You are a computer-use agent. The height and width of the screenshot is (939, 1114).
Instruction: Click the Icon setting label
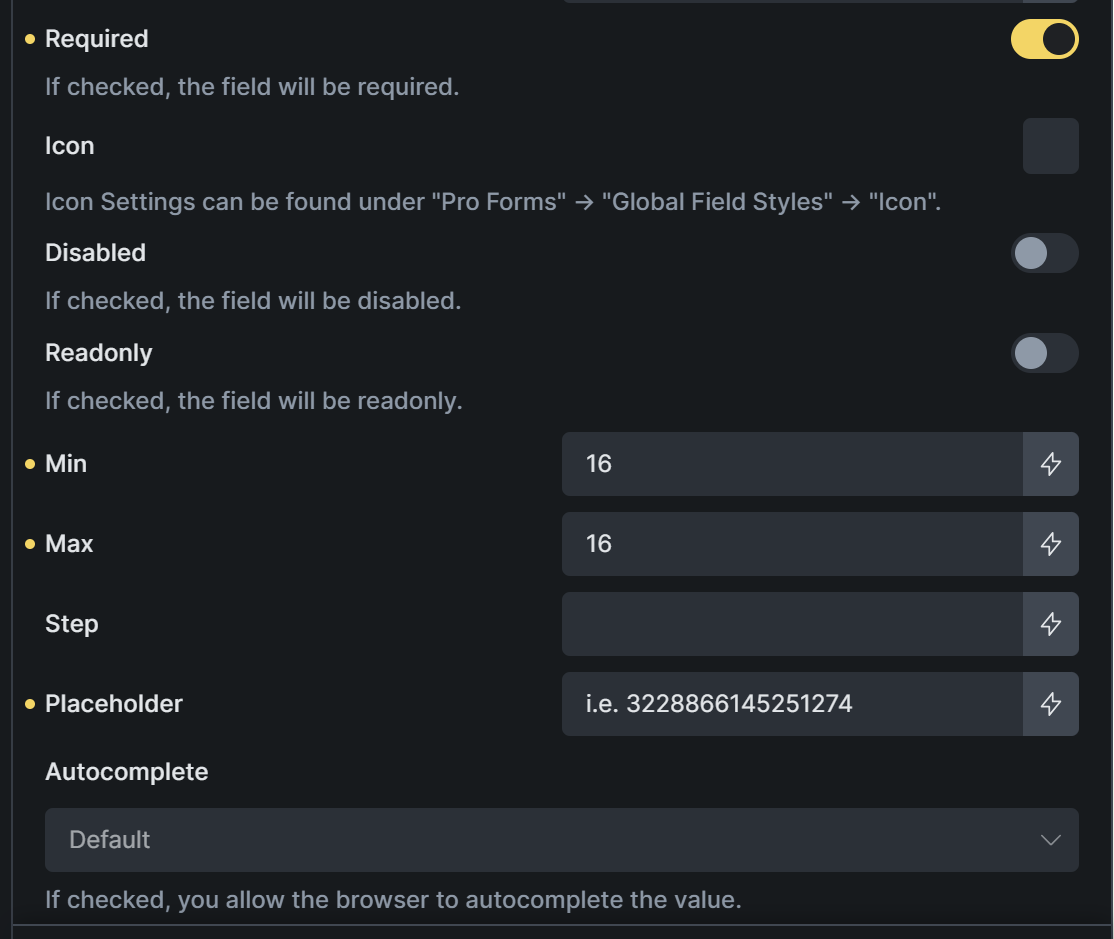point(69,146)
